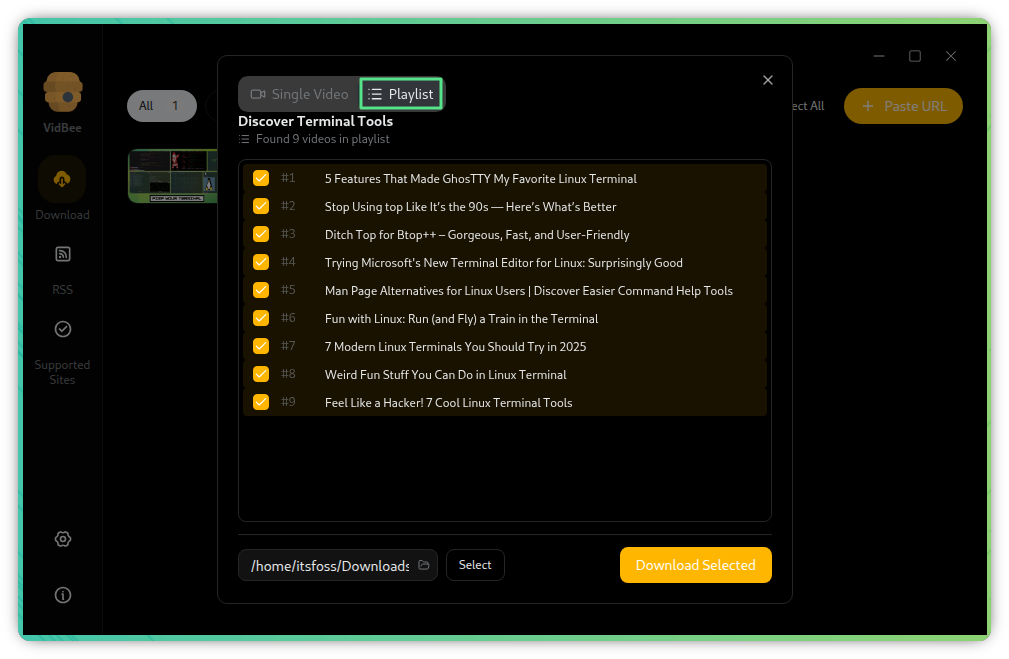Open Supported Sites checkmark icon
The width and height of the screenshot is (1009, 659).
(x=62, y=329)
